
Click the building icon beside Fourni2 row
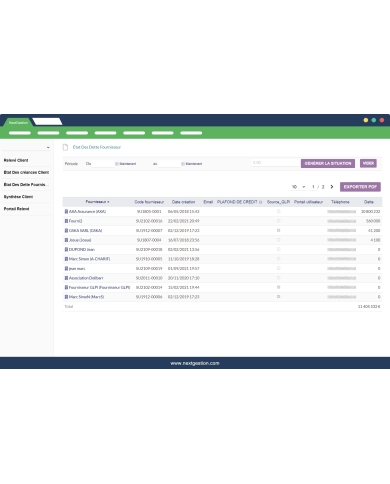coord(66,221)
